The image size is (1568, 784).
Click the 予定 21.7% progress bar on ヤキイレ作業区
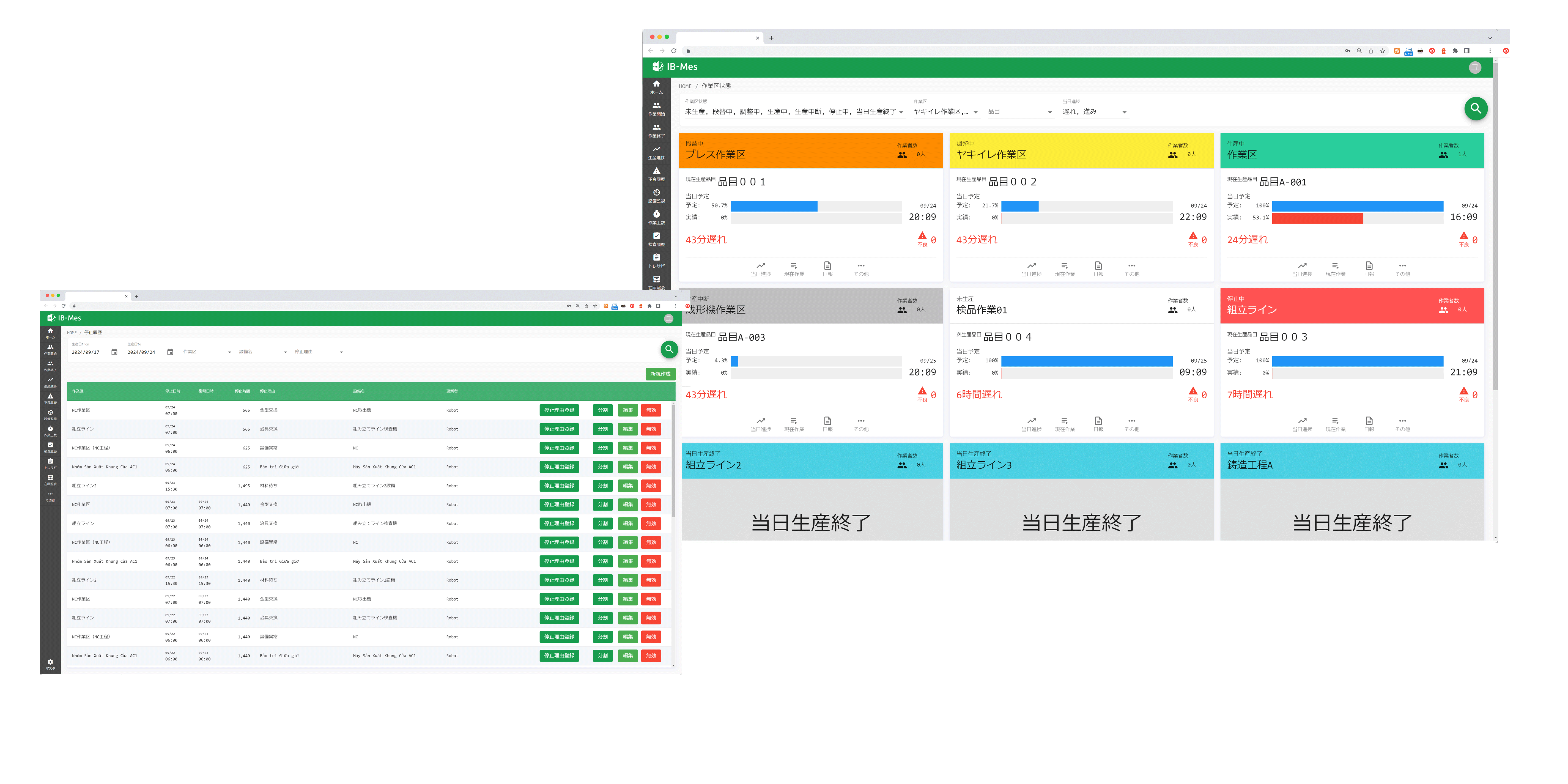[1087, 206]
